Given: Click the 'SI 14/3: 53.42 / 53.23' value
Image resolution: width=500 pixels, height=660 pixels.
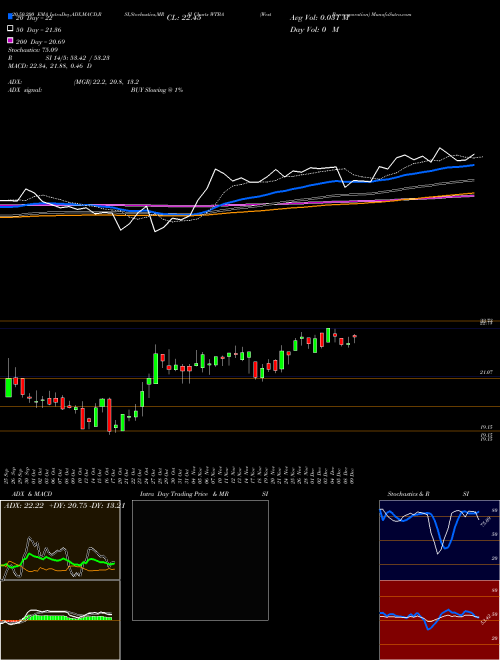Looking at the screenshot, I should [x=78, y=58].
